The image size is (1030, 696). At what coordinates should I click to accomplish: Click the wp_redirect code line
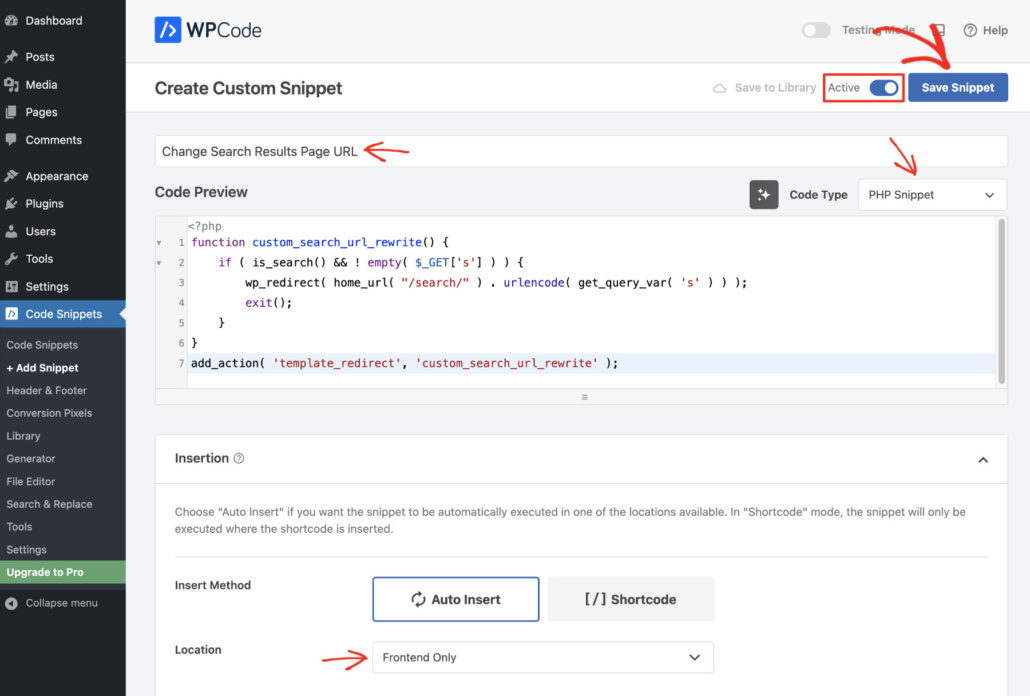(496, 282)
